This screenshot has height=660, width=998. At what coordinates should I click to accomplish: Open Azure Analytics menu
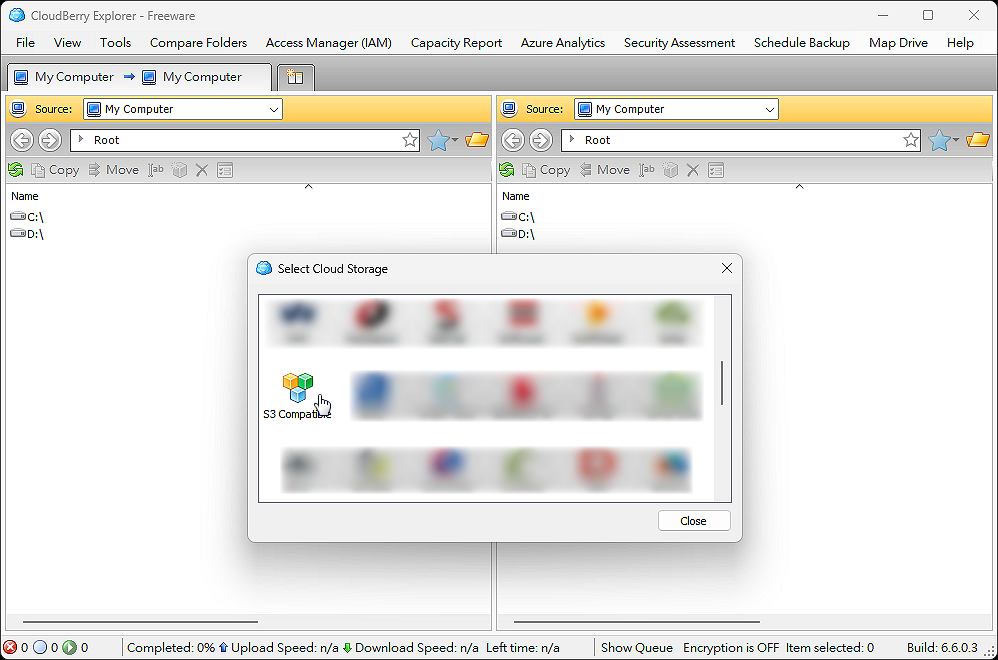[563, 43]
